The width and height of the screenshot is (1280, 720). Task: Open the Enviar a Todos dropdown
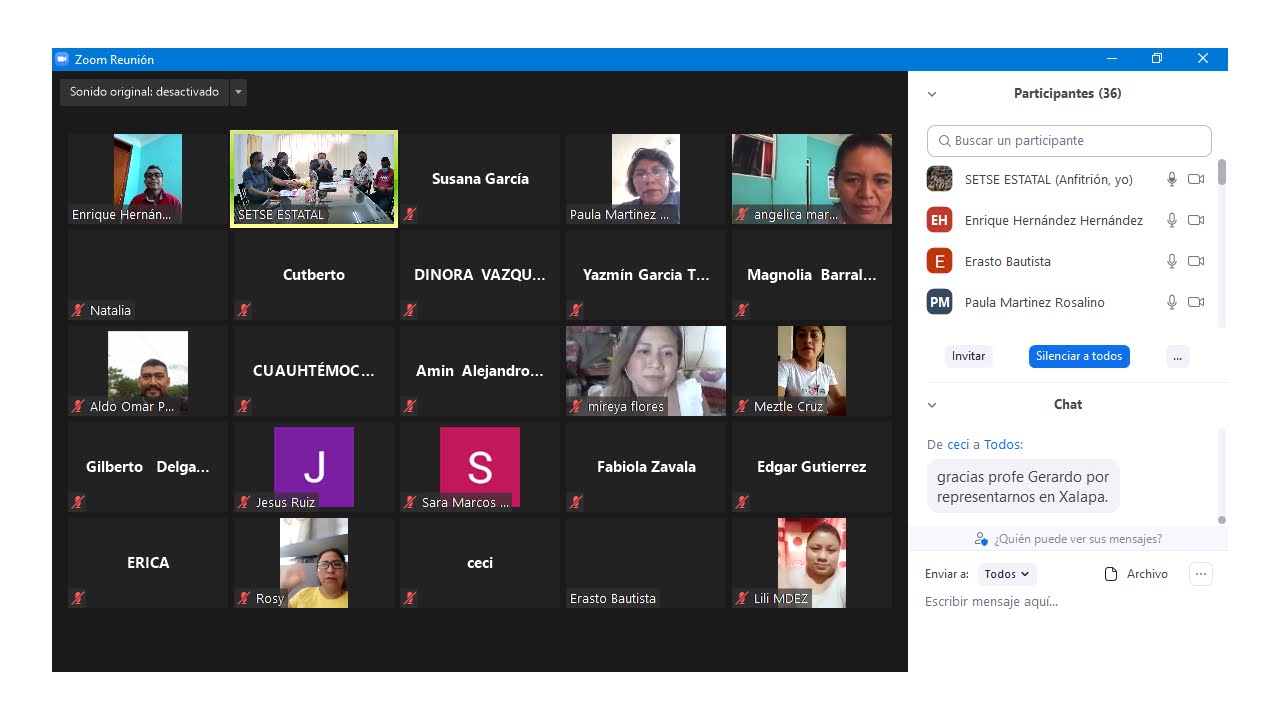(1007, 574)
